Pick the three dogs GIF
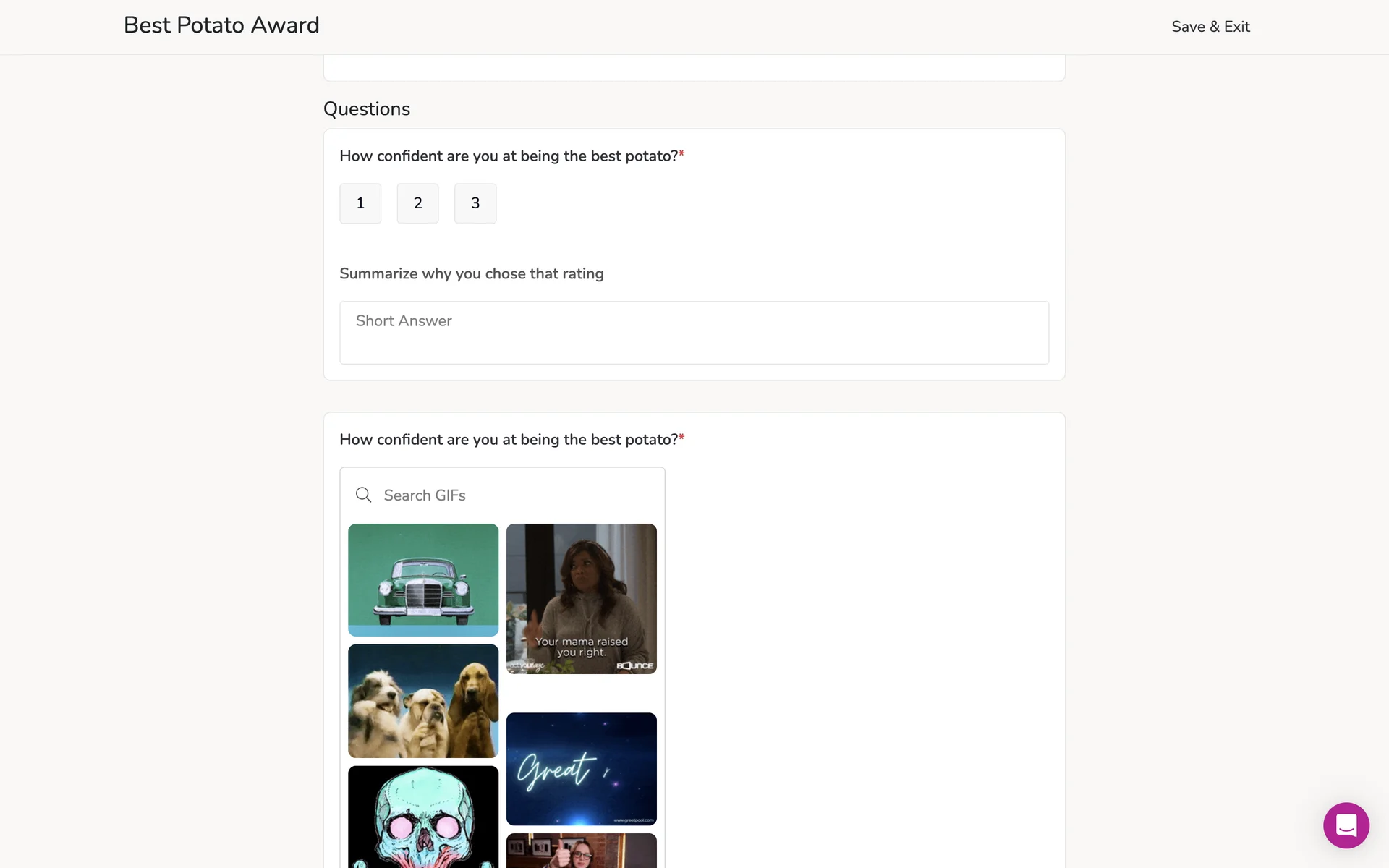The height and width of the screenshot is (868, 1389). [423, 701]
